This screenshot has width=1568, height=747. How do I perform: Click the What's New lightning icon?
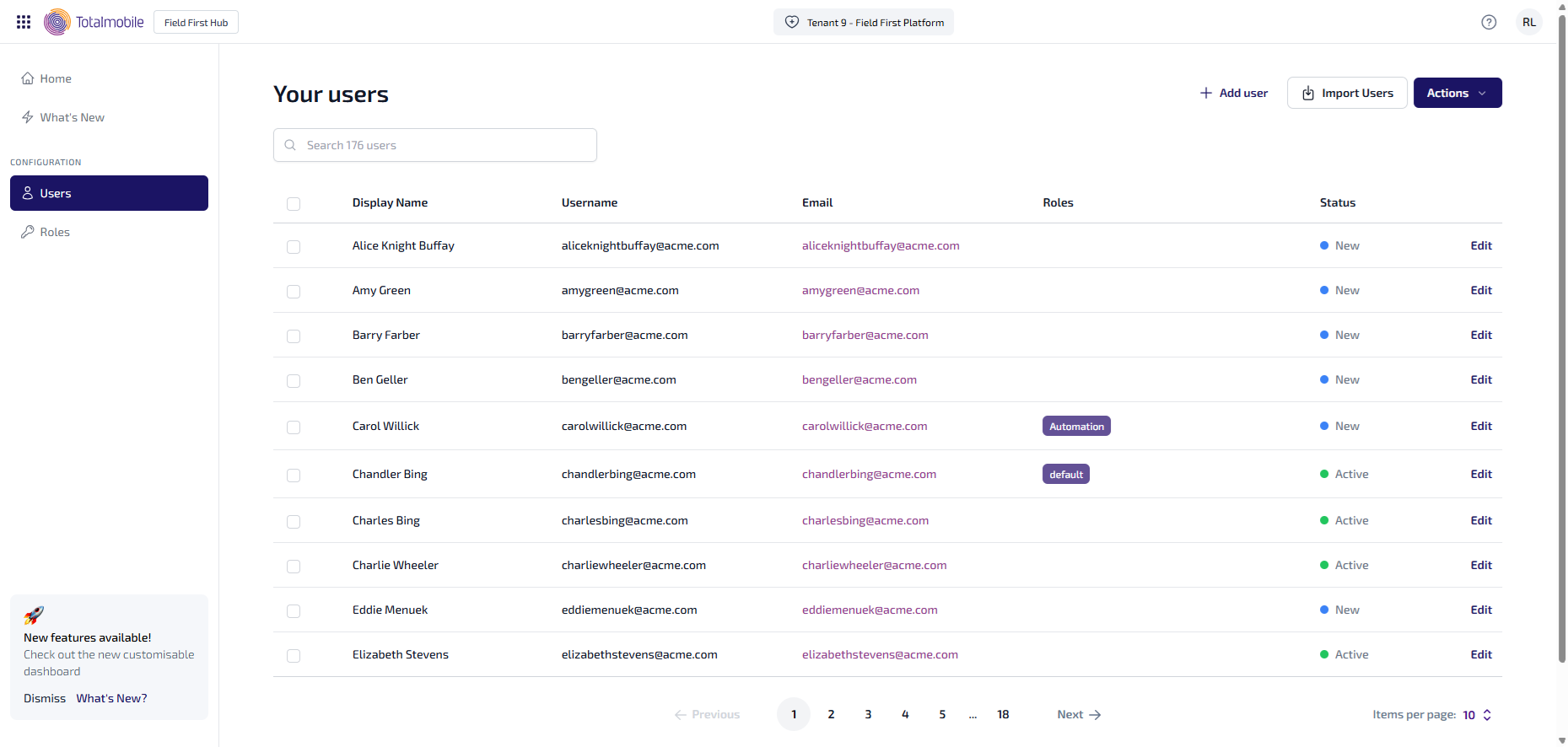(28, 117)
